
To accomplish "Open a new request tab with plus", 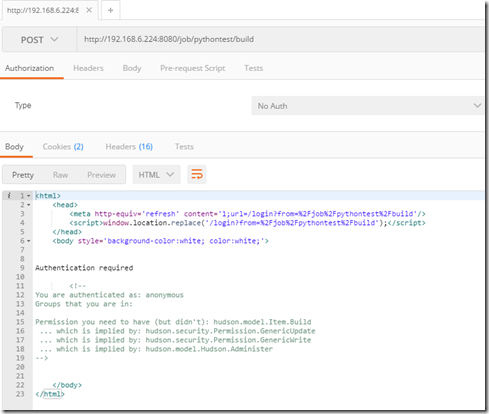I will (x=110, y=10).
